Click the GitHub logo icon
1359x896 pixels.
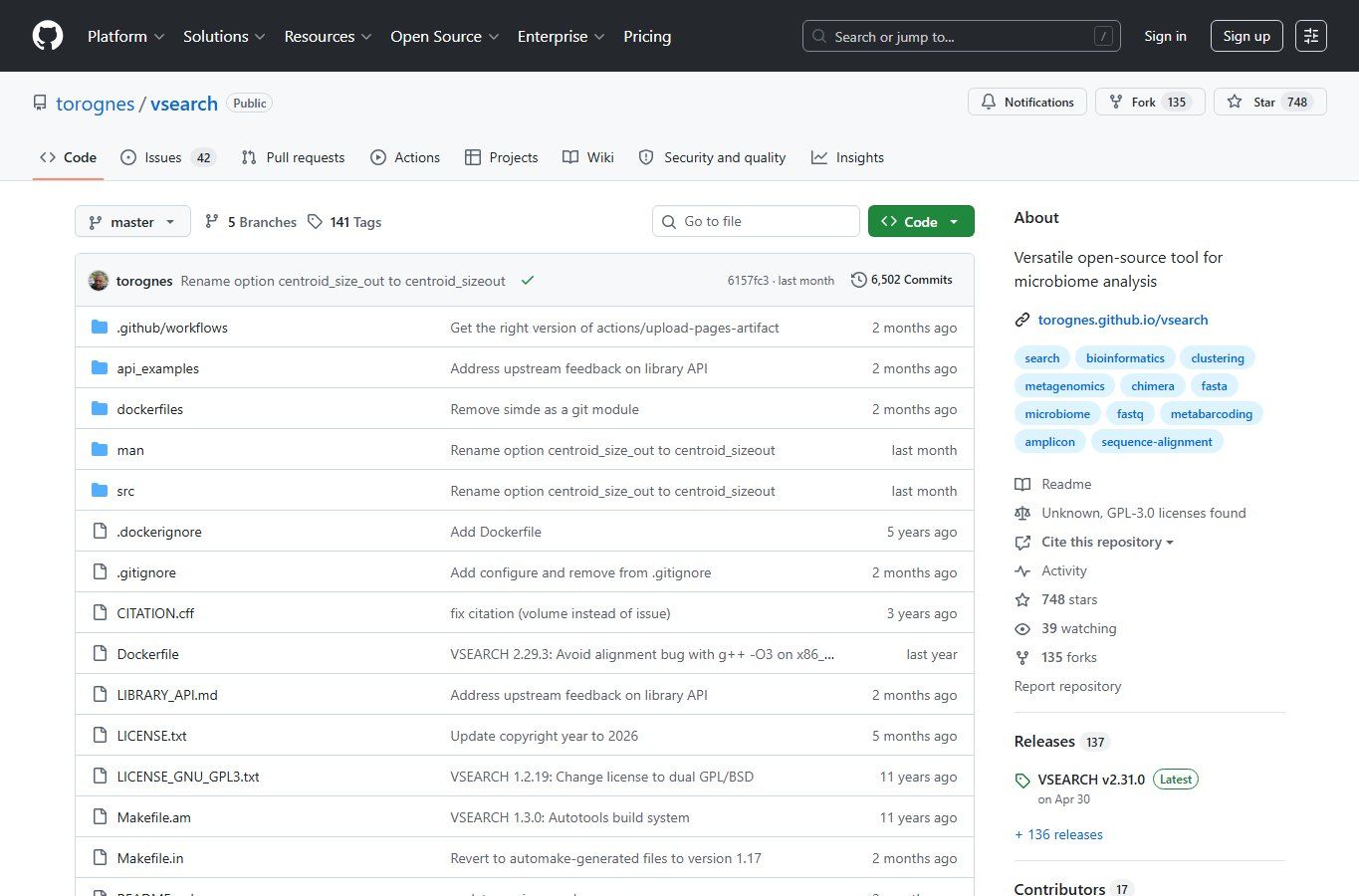coord(48,36)
